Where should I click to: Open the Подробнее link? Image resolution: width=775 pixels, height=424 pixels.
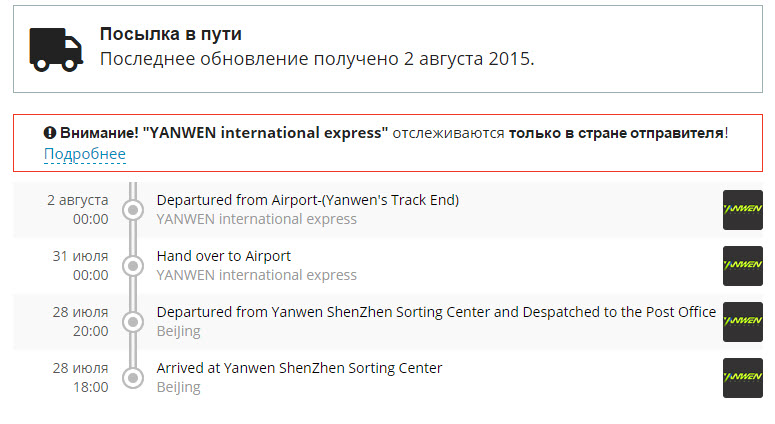pos(85,154)
